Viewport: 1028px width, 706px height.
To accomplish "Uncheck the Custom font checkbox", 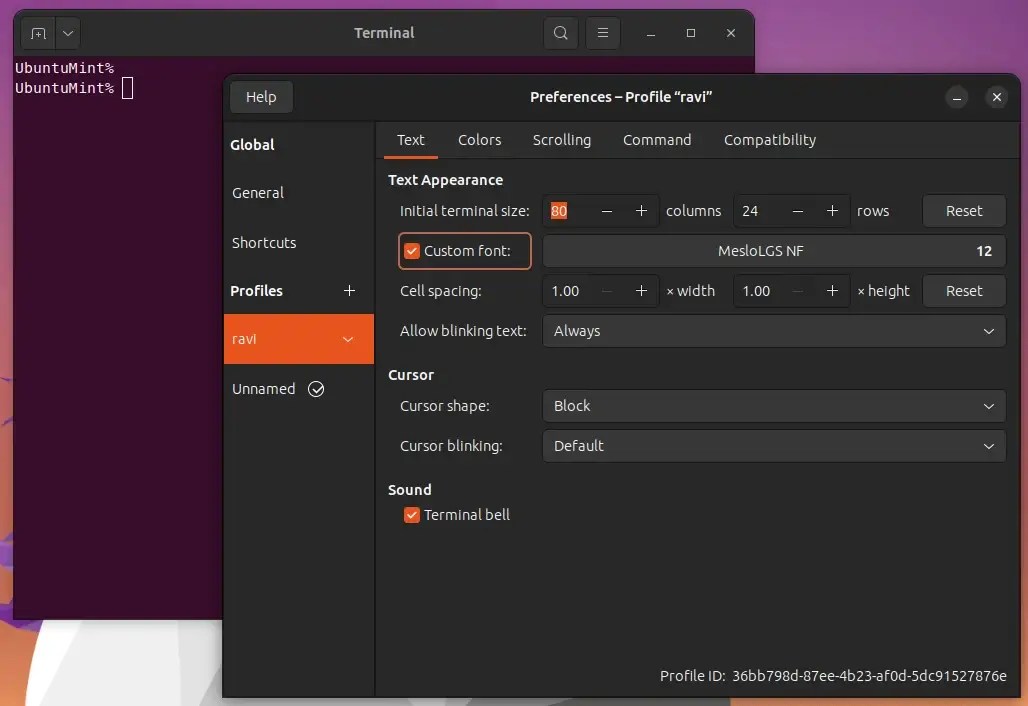I will [412, 251].
